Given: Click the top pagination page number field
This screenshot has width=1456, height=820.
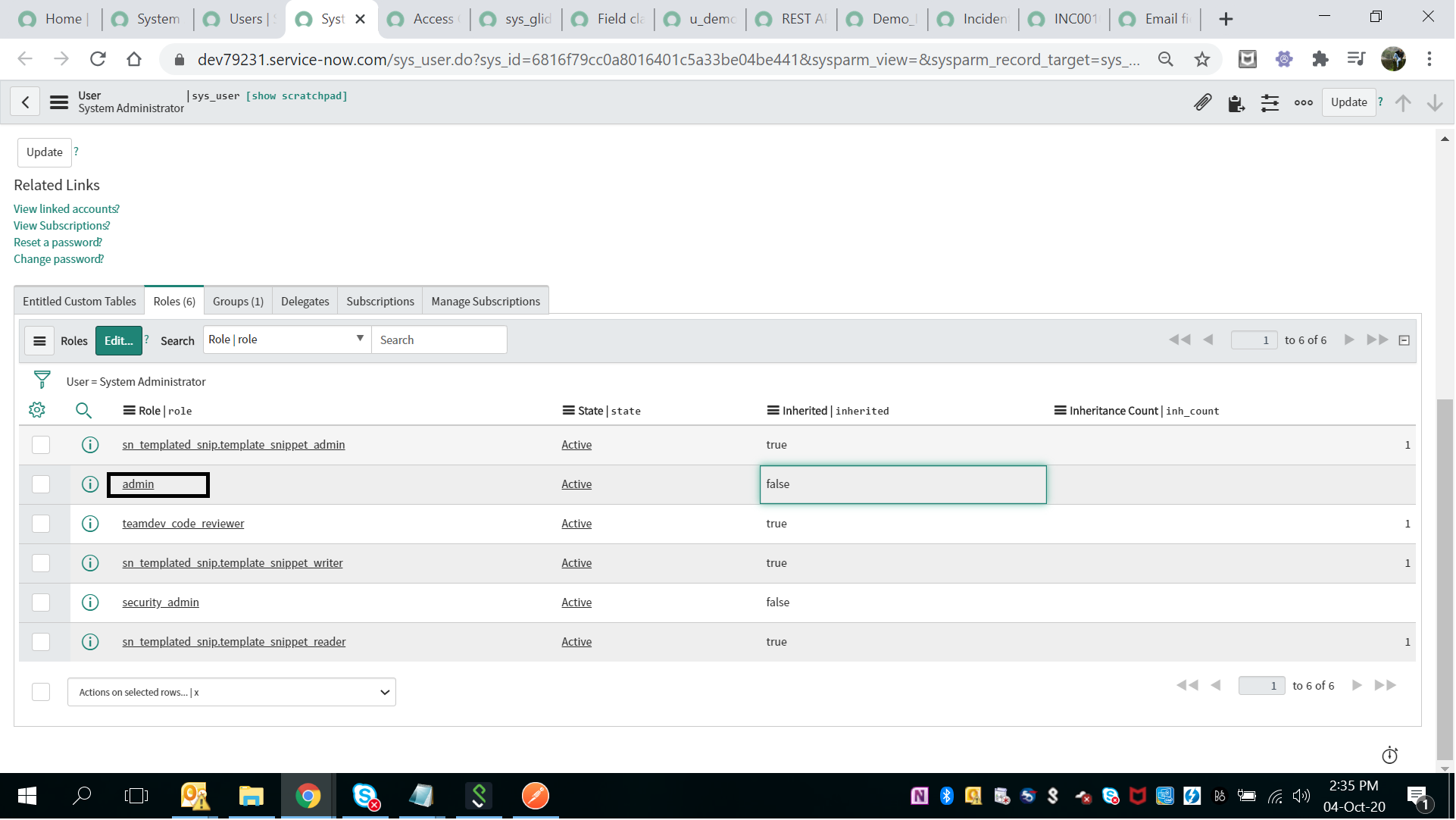Looking at the screenshot, I should click(x=1254, y=341).
